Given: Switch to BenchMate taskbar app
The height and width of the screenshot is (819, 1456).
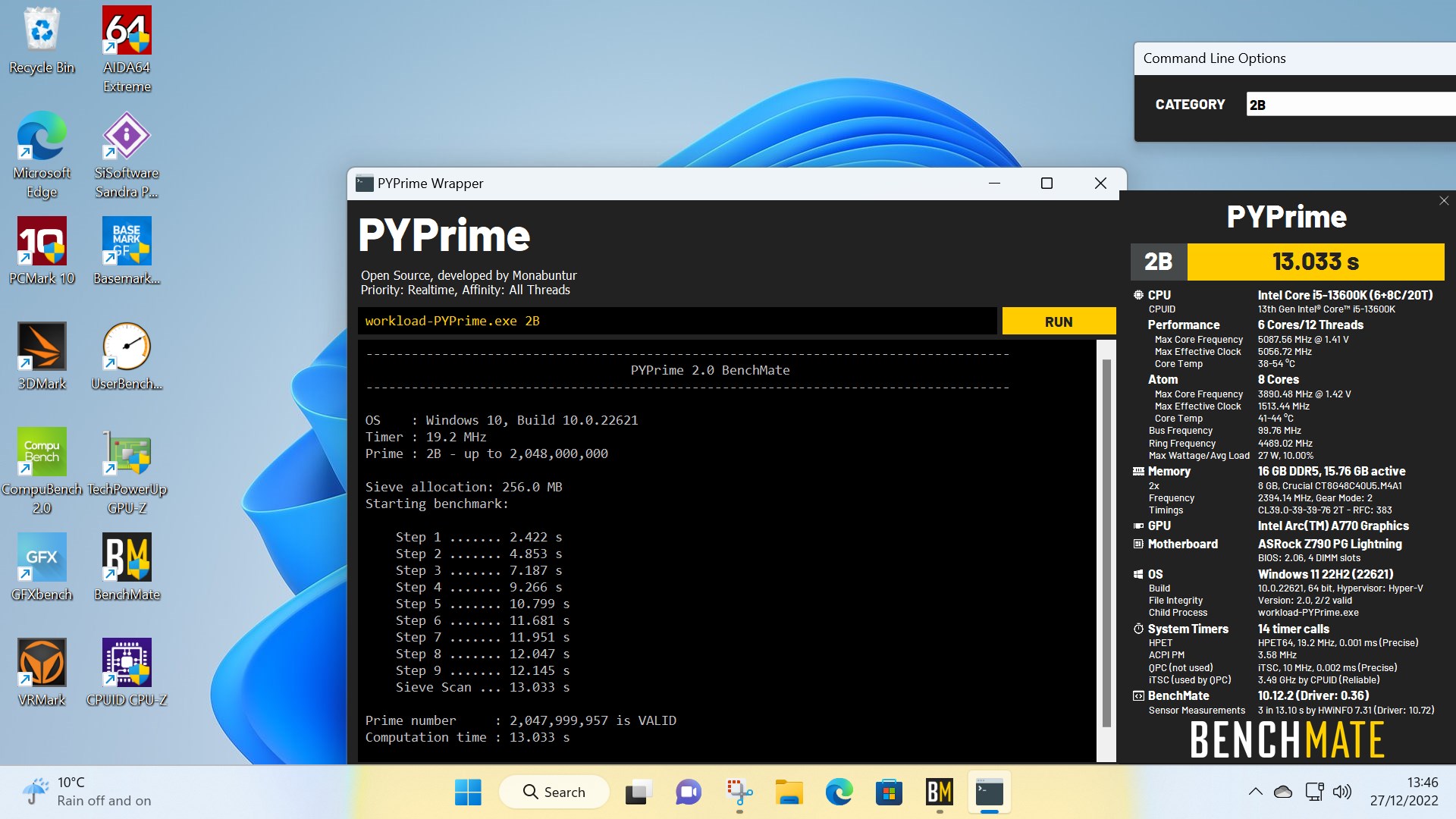Looking at the screenshot, I should [x=939, y=792].
